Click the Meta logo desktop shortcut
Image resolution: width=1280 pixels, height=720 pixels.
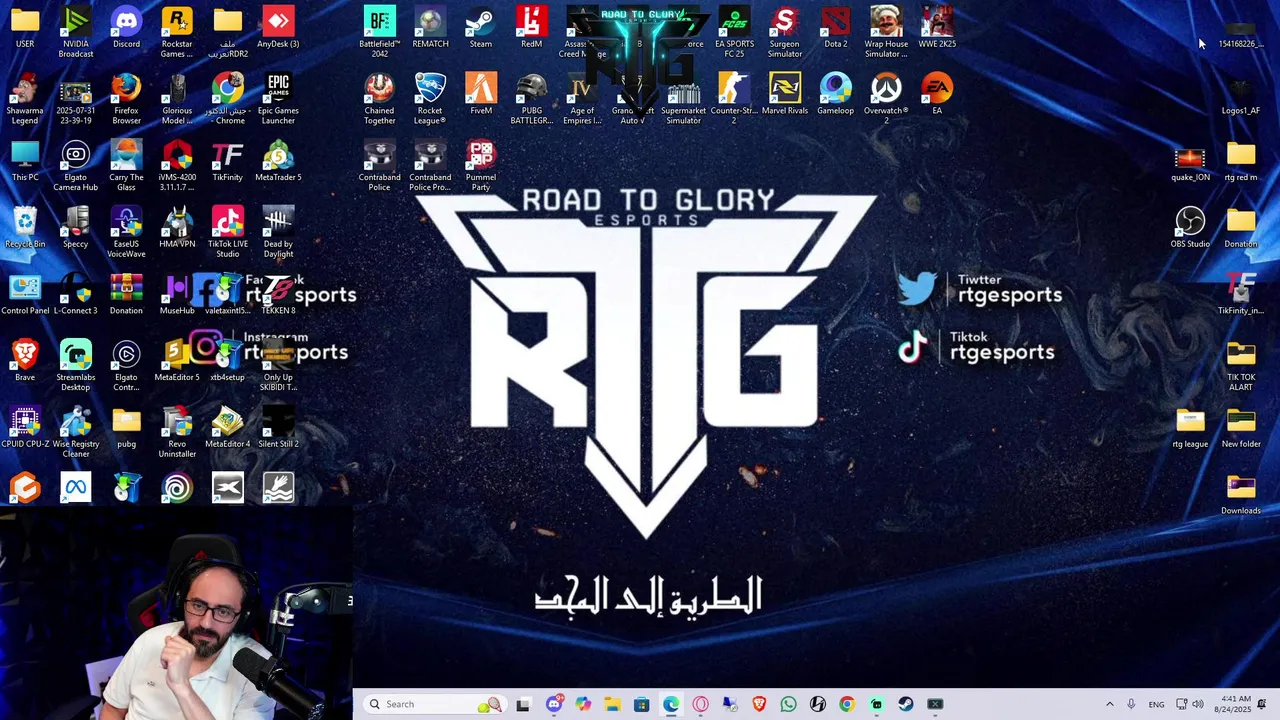point(76,487)
